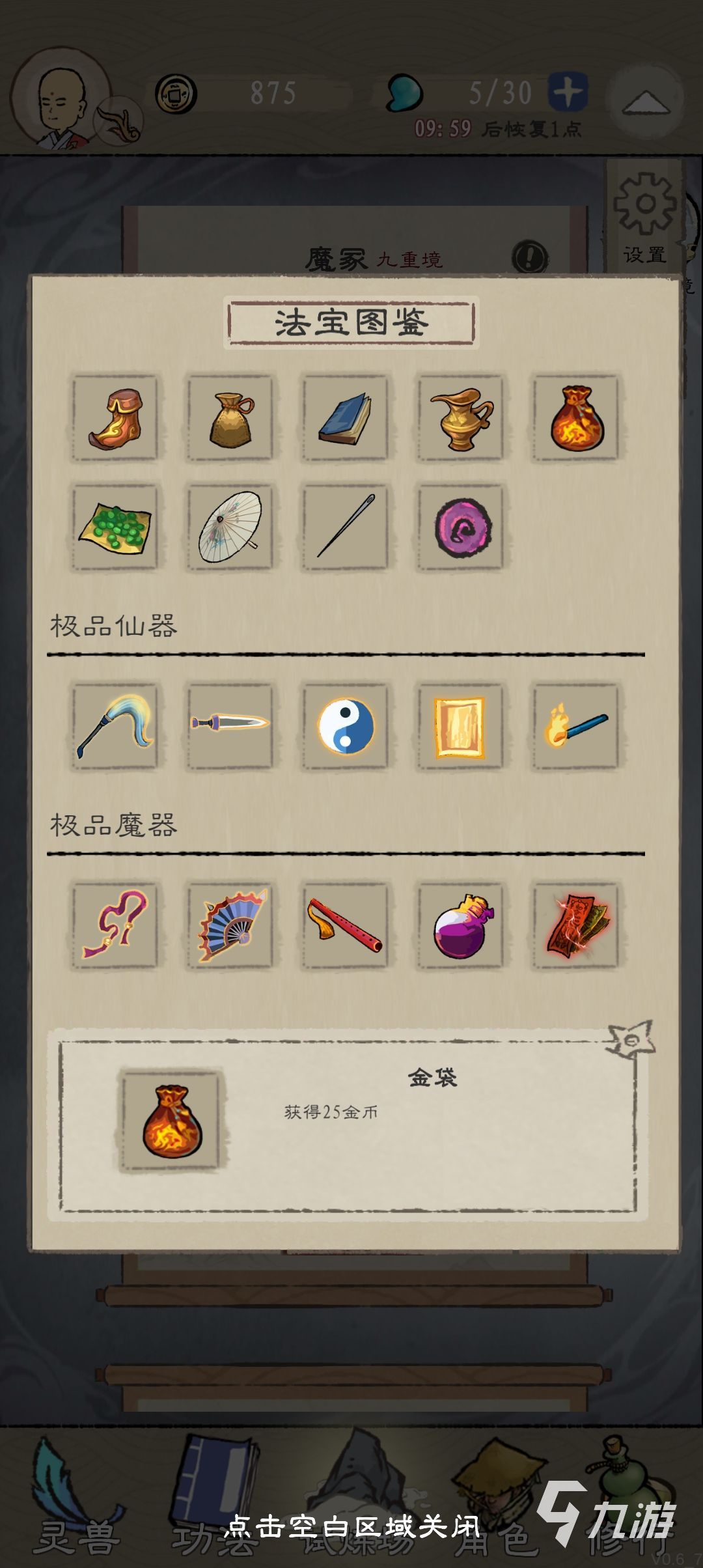Select the yin-yang immortal artifact
The image size is (703, 1568).
[345, 727]
